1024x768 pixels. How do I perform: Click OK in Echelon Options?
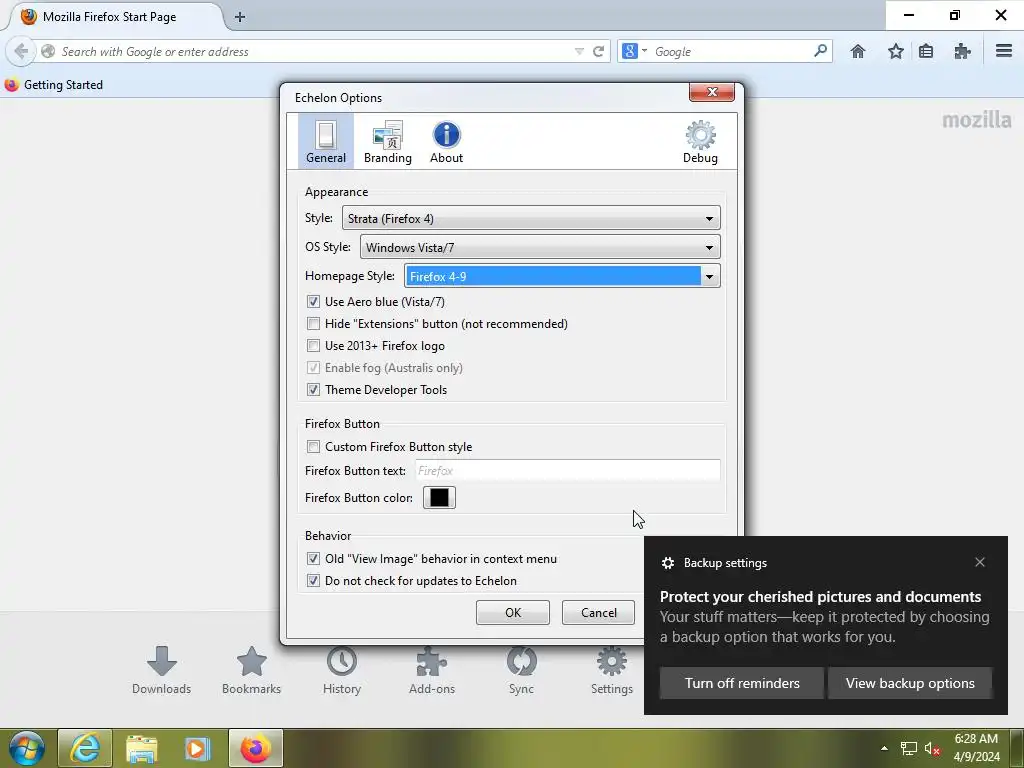pos(513,613)
